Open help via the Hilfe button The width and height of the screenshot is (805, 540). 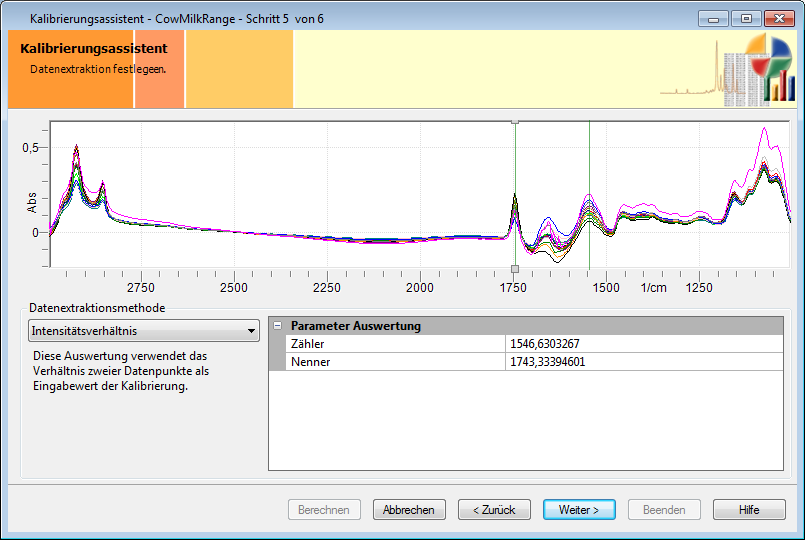pyautogui.click(x=749, y=509)
